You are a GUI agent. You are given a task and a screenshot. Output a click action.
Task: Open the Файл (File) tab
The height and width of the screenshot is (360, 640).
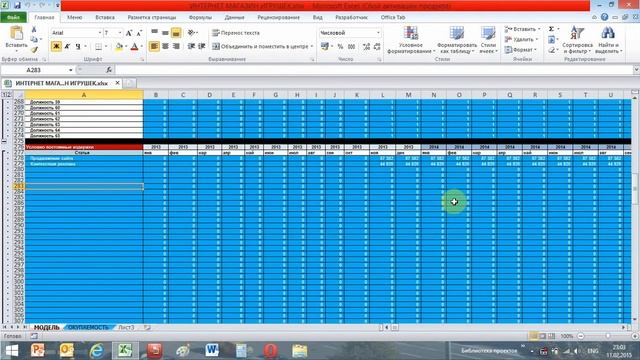[x=13, y=17]
